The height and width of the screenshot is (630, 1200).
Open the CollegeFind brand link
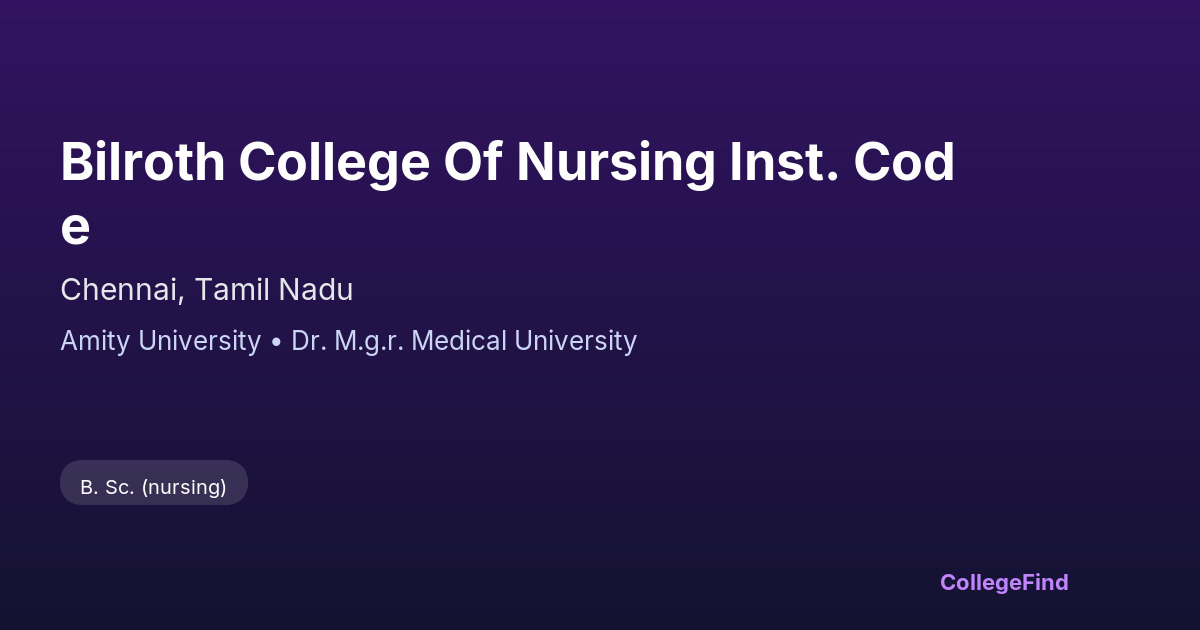click(1003, 582)
